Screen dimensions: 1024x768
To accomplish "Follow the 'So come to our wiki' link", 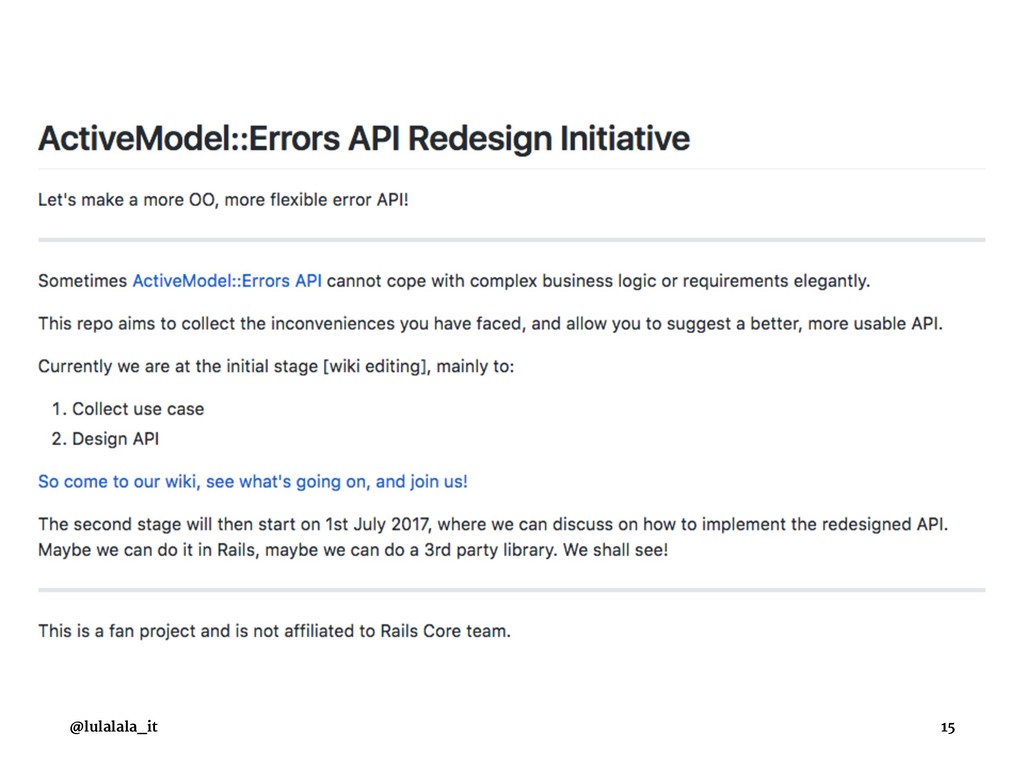I will (253, 482).
